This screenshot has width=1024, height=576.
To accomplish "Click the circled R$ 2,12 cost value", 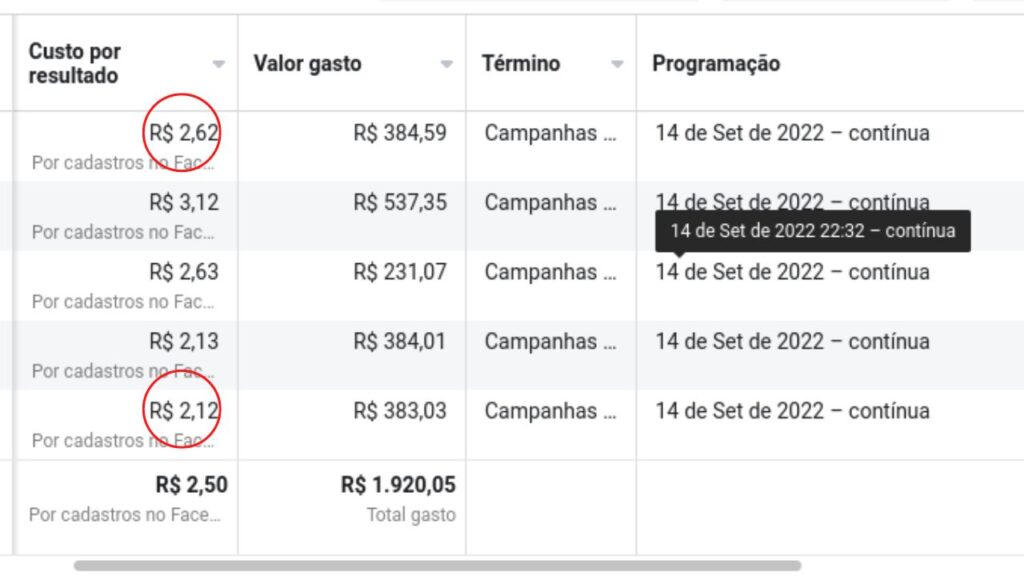I will [x=184, y=411].
